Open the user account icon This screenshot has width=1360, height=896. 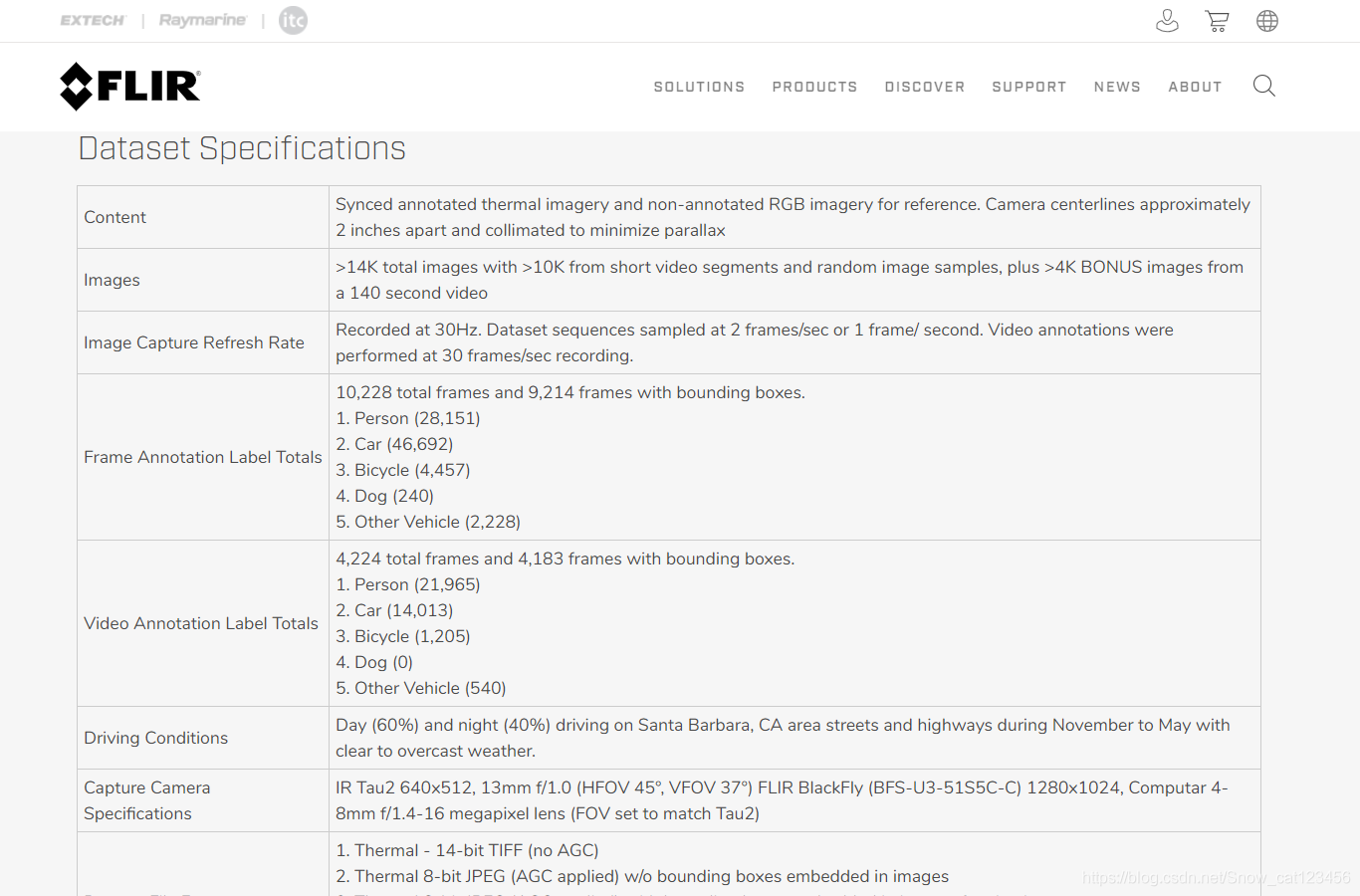pyautogui.click(x=1167, y=21)
